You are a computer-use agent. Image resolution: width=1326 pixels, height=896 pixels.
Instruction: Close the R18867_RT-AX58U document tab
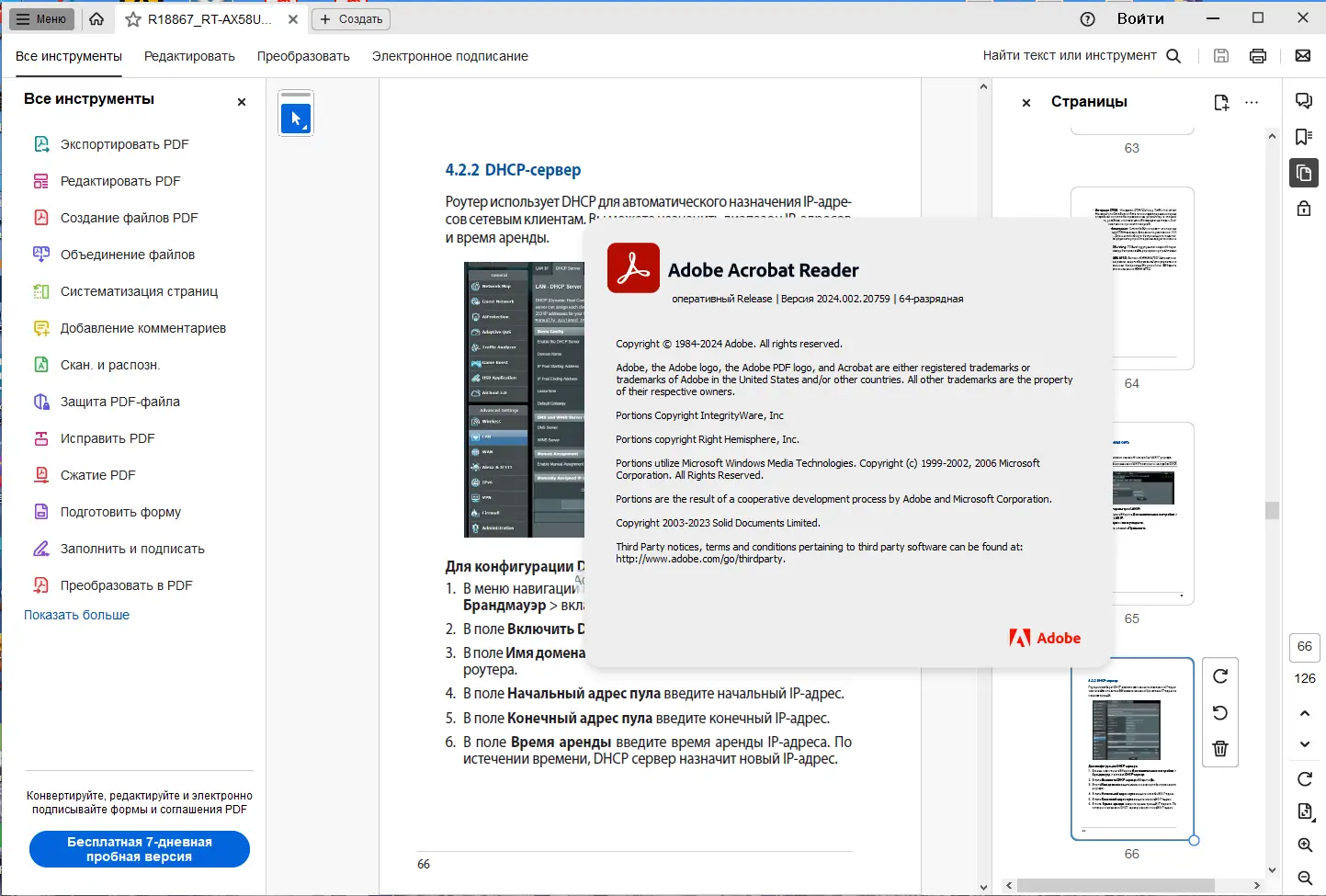[292, 18]
